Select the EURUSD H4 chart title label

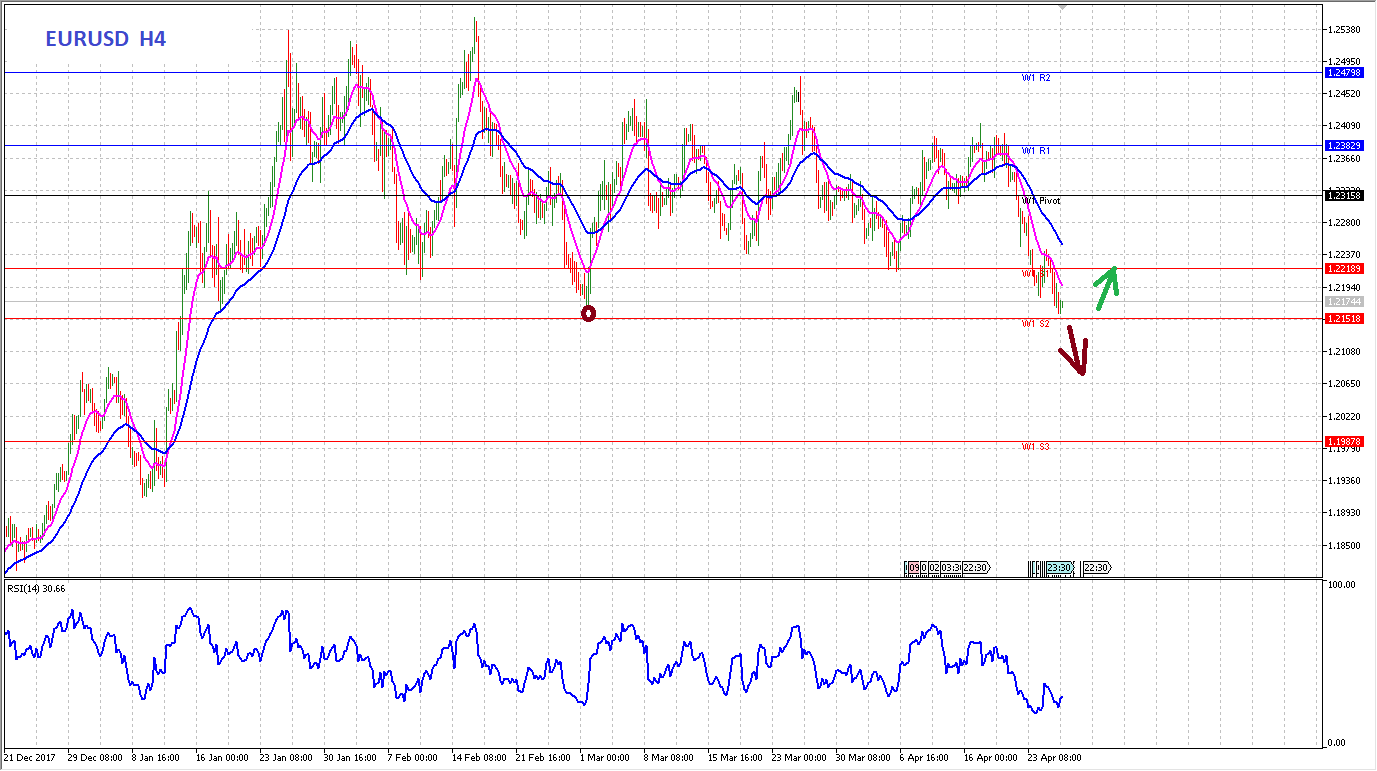pos(106,39)
